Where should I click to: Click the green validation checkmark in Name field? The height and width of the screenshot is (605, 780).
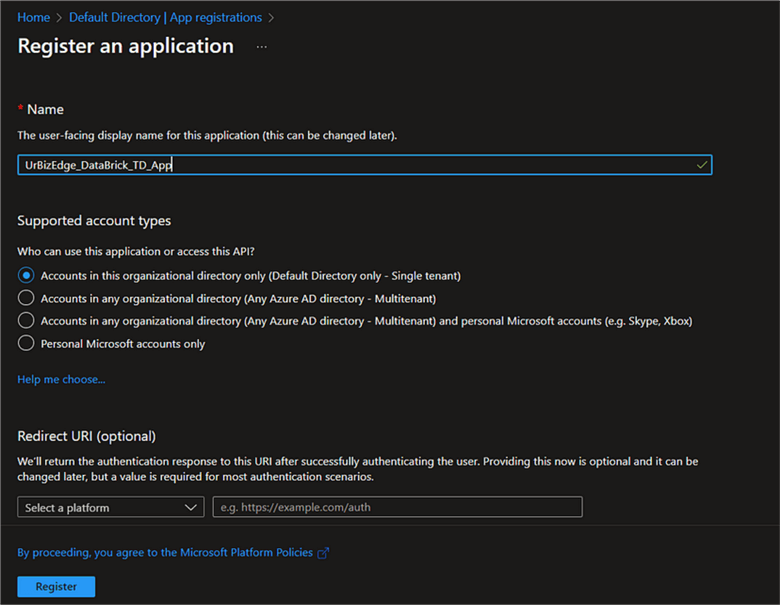702,165
